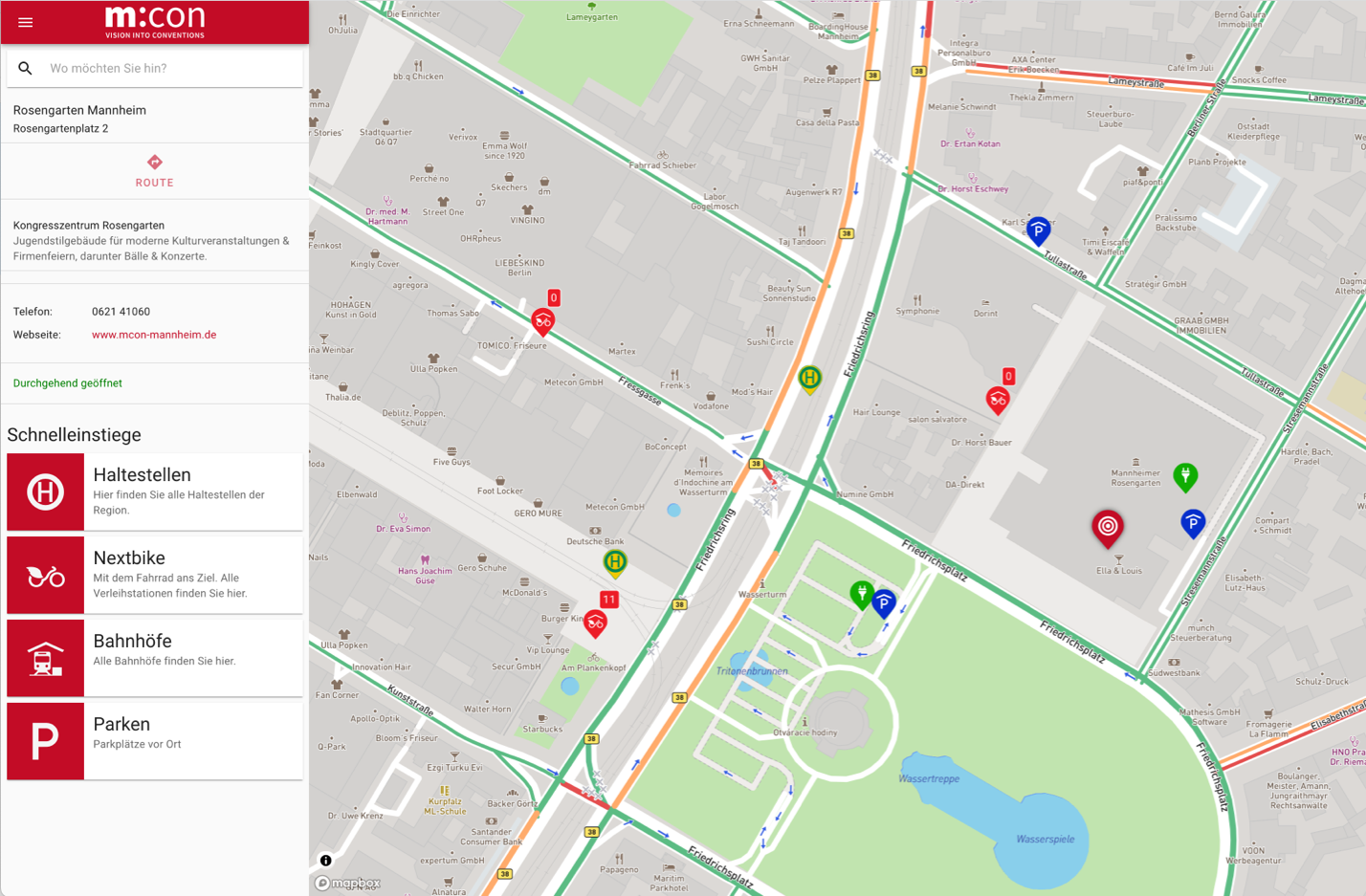The image size is (1366, 896).
Task: Click the McDonald's label on map
Action: 525,593
